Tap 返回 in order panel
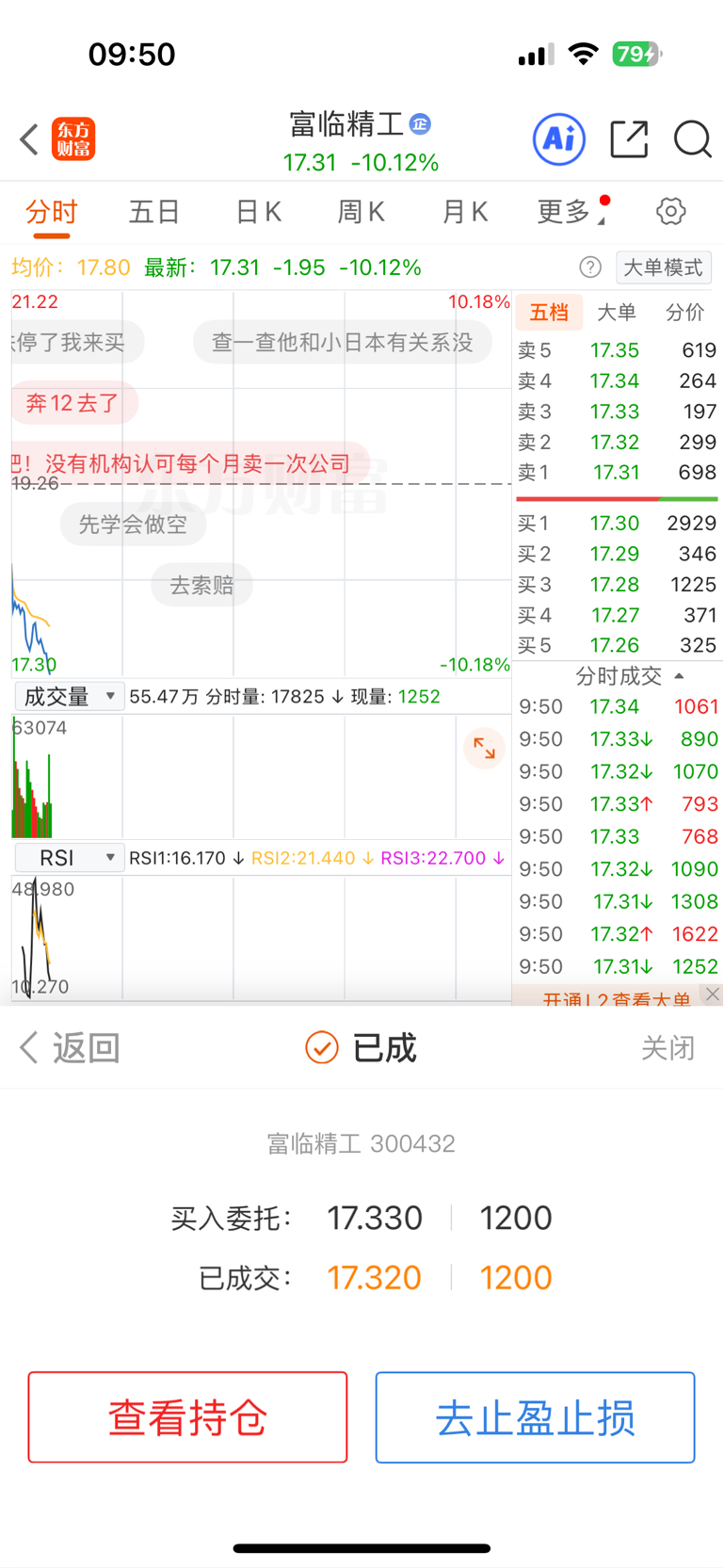This screenshot has height=1568, width=724. (x=70, y=1047)
